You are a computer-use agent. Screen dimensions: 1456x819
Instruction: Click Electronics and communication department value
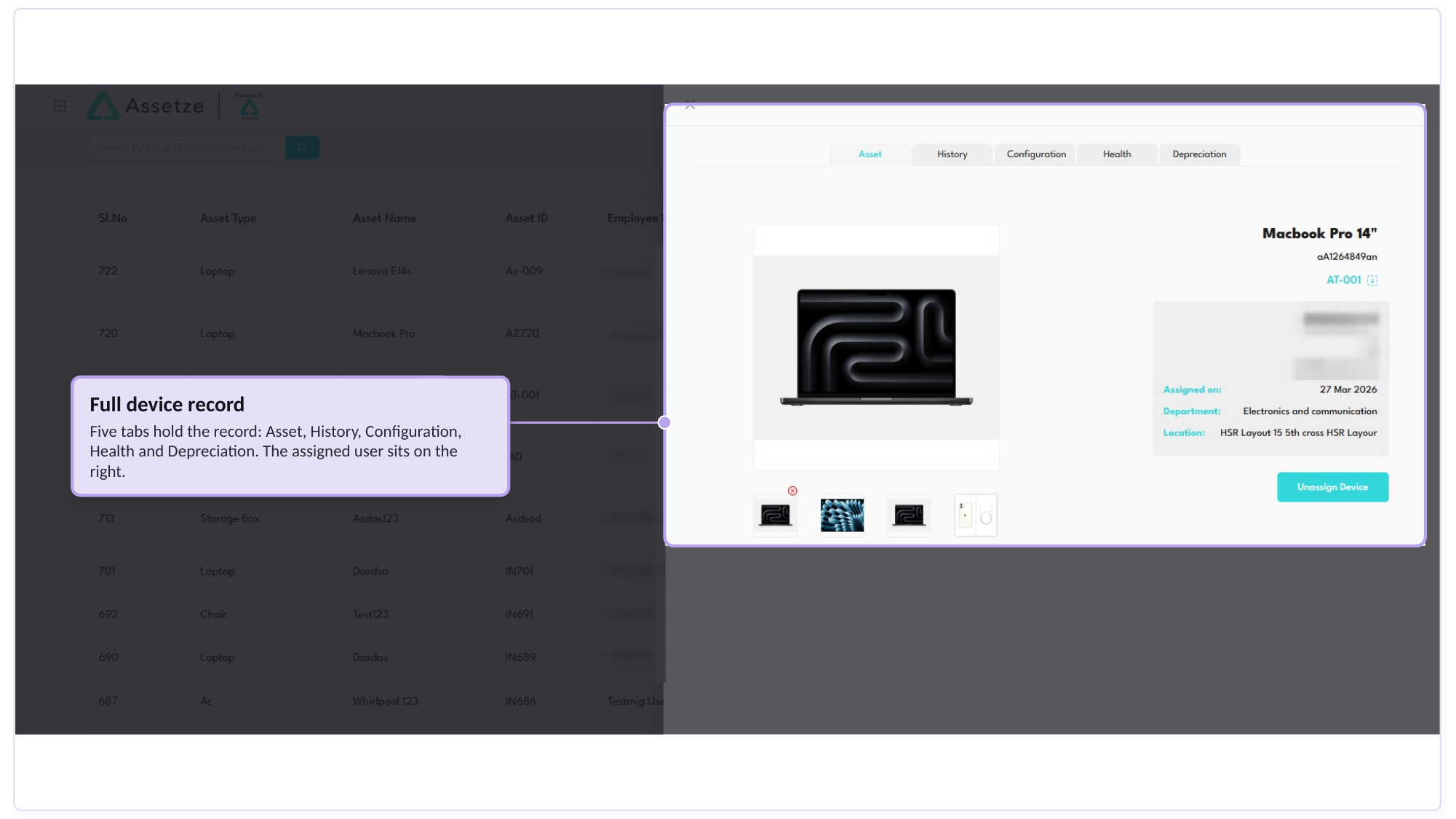coord(1310,412)
